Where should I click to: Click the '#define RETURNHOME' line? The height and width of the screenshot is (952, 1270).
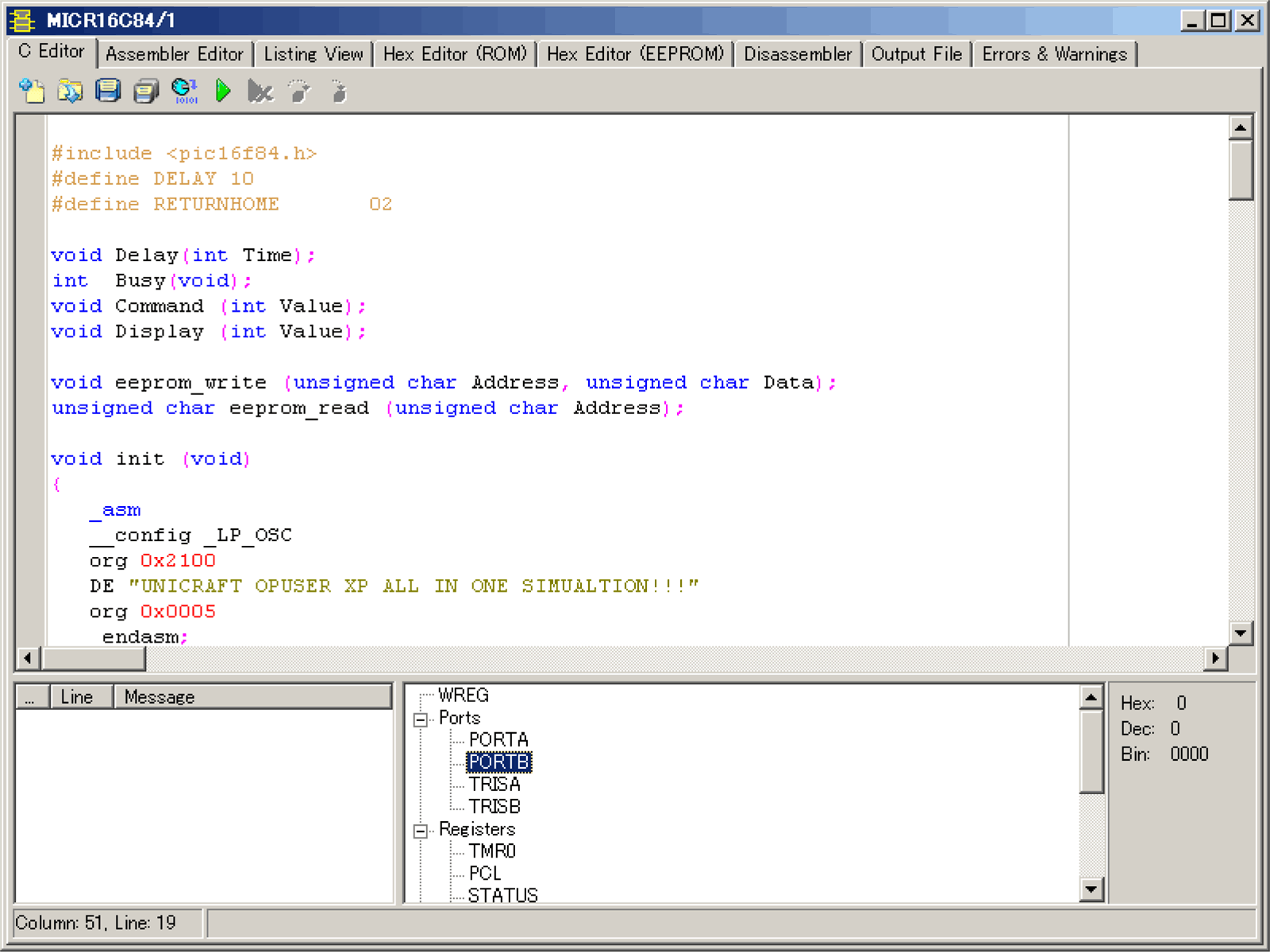[x=221, y=204]
